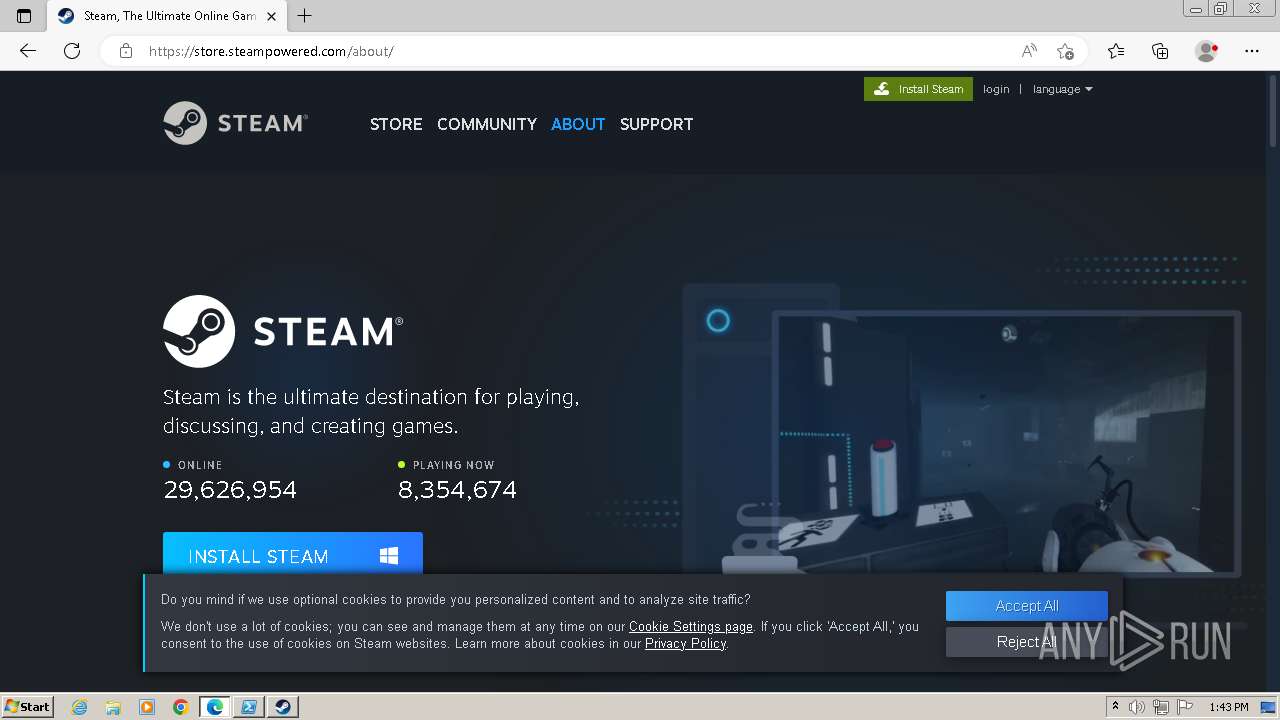View site information lock icon
Screen dimensions: 1280x720
point(126,51)
